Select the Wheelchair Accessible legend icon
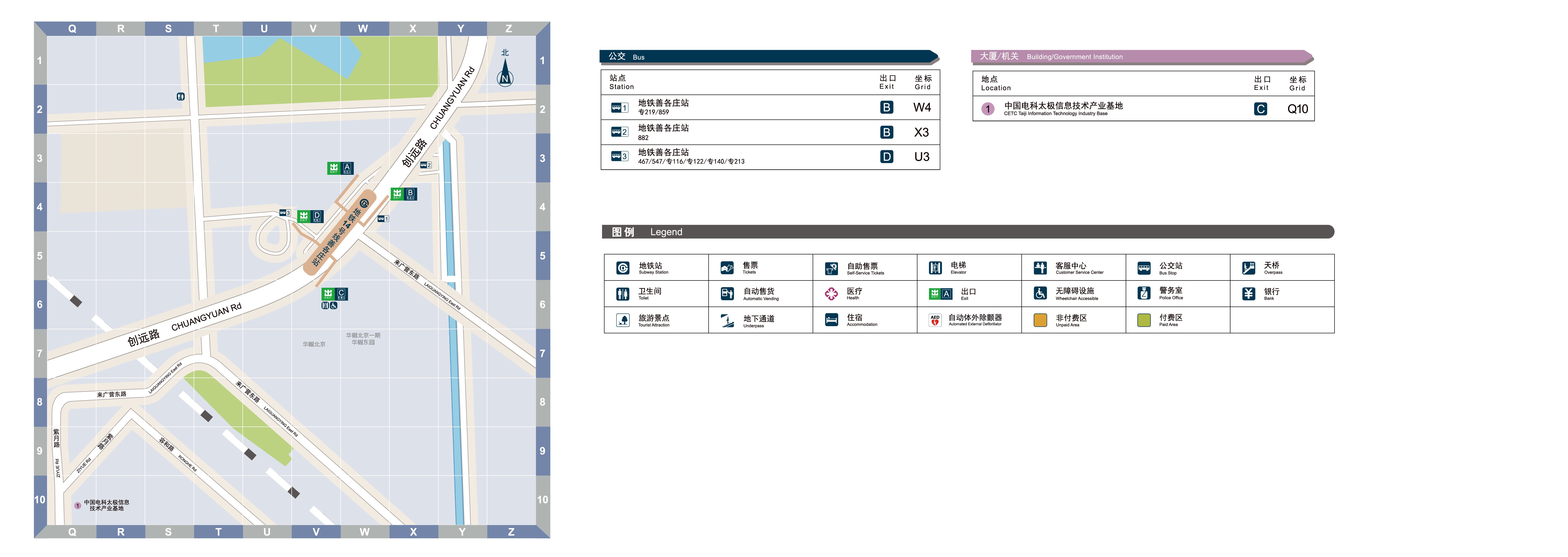The image size is (1568, 557). [1040, 293]
